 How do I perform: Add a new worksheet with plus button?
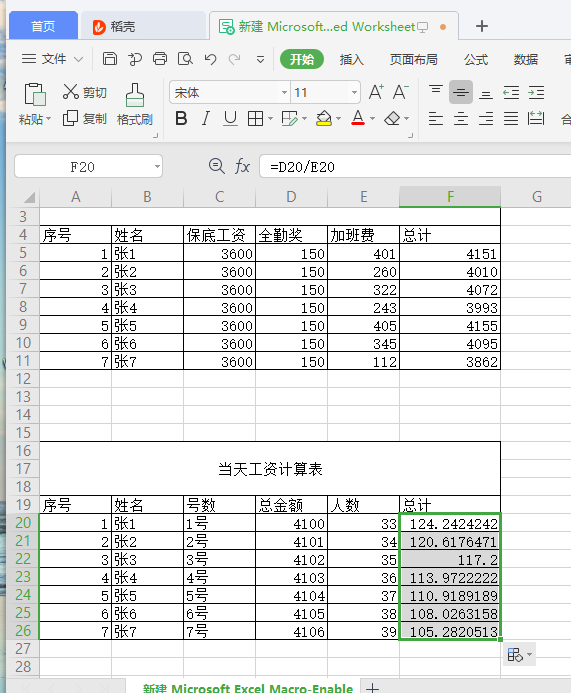click(372, 687)
